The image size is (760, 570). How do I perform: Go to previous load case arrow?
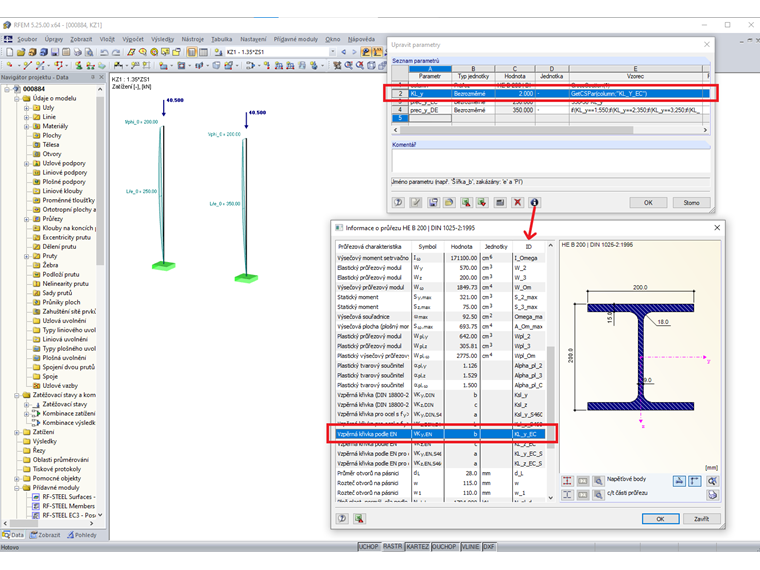344,52
